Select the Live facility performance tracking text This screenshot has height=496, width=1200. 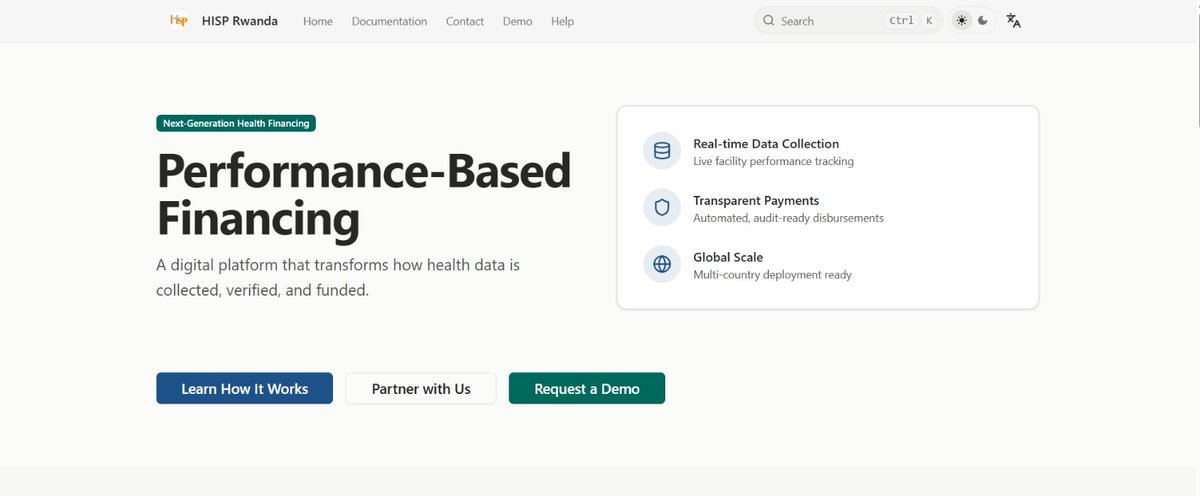click(773, 161)
